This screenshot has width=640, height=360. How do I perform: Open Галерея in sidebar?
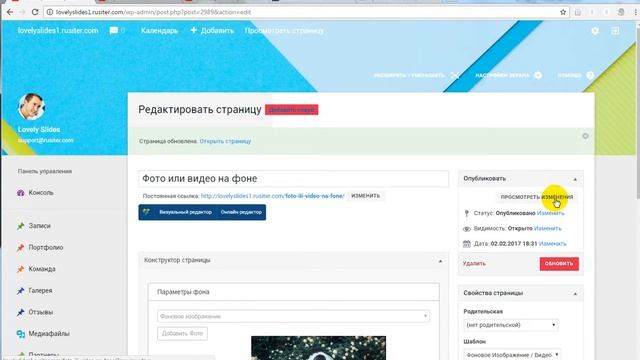(x=40, y=291)
